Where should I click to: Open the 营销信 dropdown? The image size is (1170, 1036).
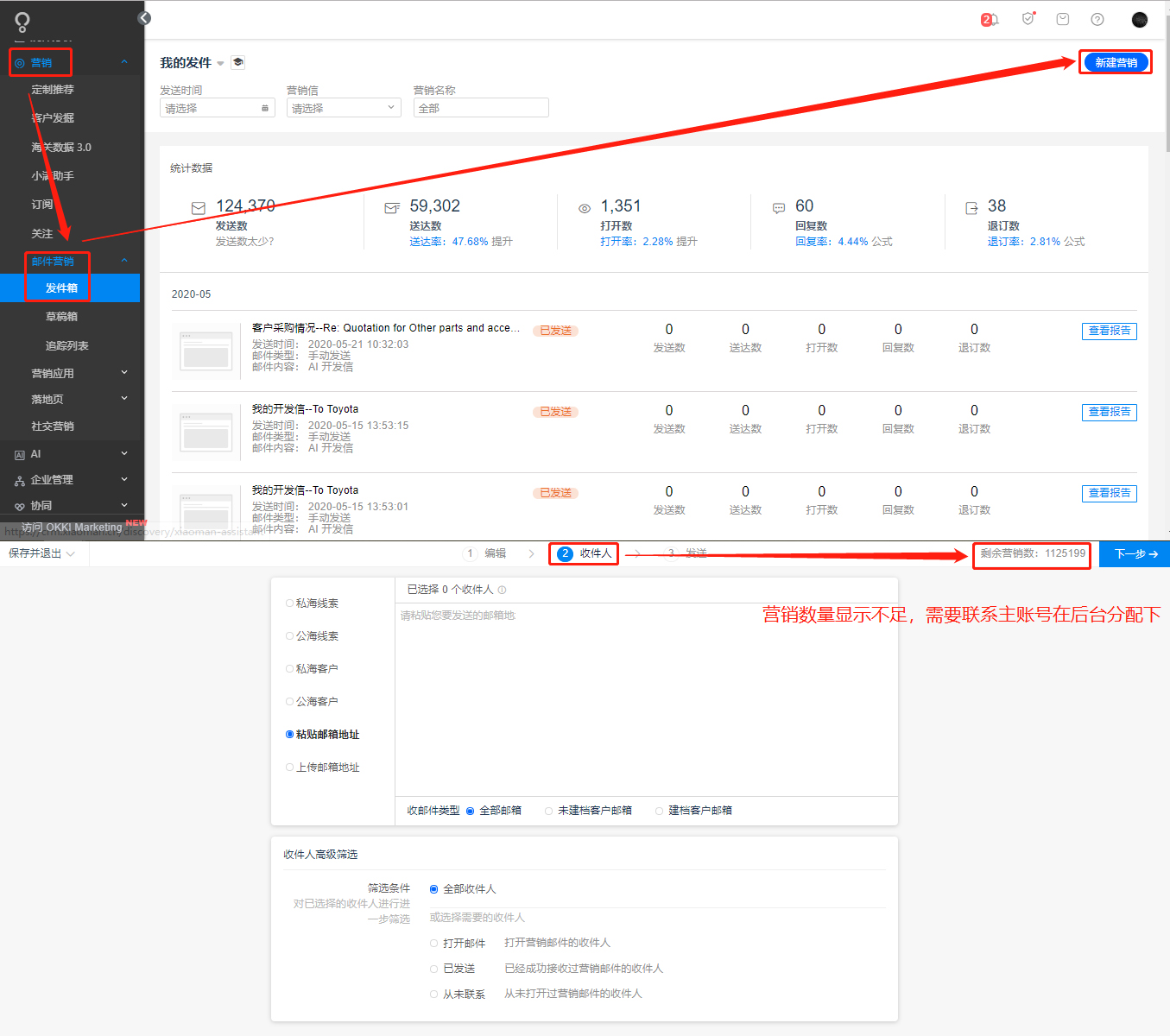coord(343,107)
